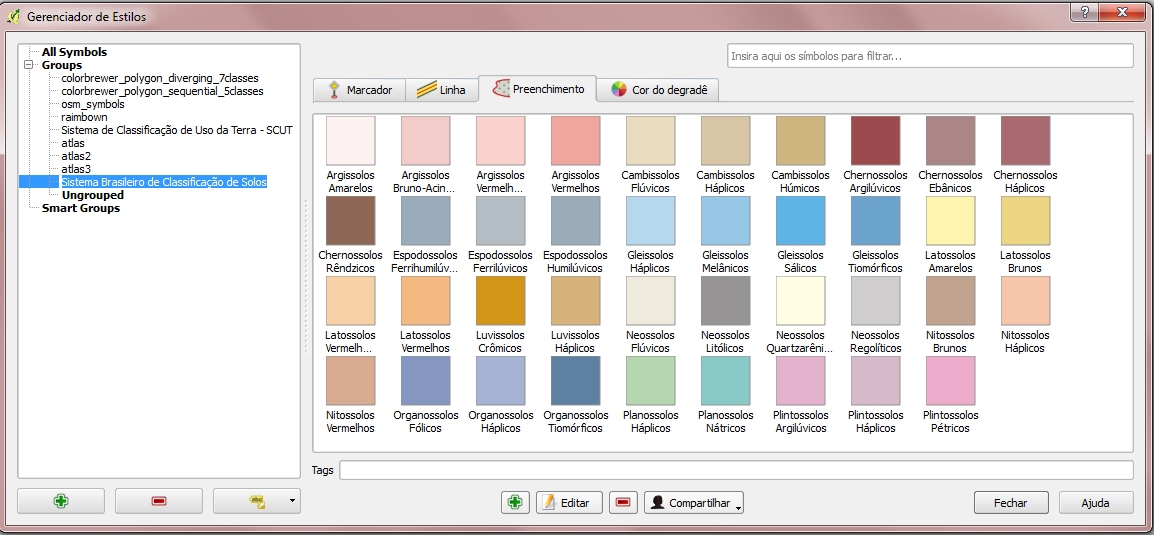1154x535 pixels.
Task: Select the Smart Groups item
Action: tap(81, 208)
